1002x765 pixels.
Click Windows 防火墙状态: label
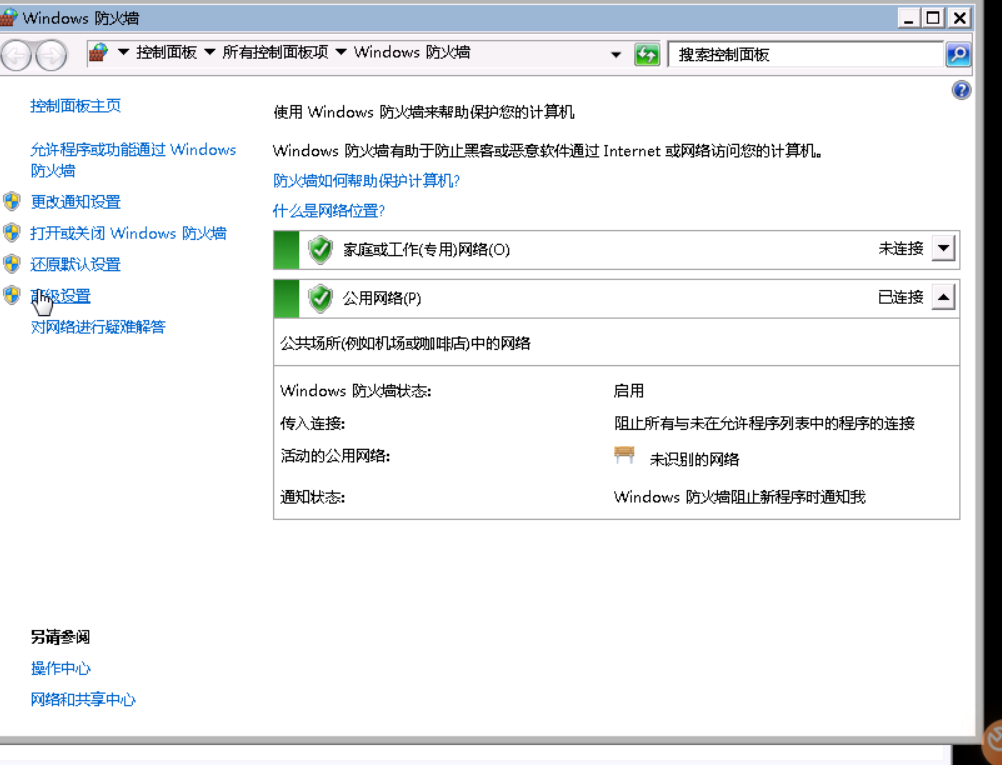(x=355, y=390)
